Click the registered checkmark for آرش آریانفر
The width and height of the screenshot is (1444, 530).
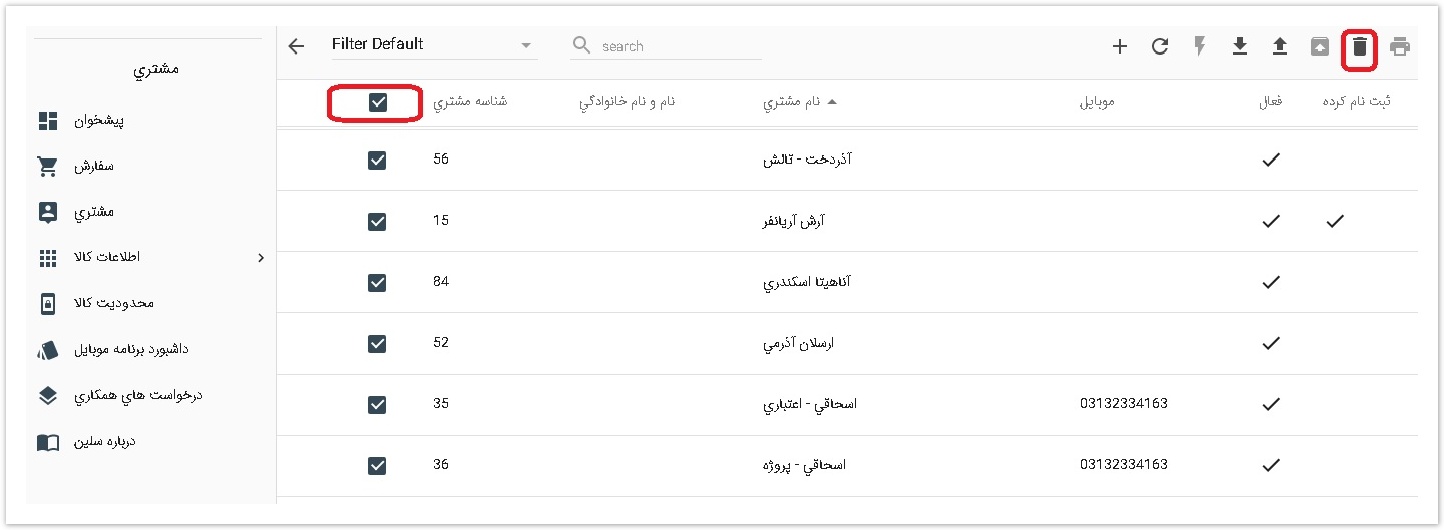(x=1334, y=221)
